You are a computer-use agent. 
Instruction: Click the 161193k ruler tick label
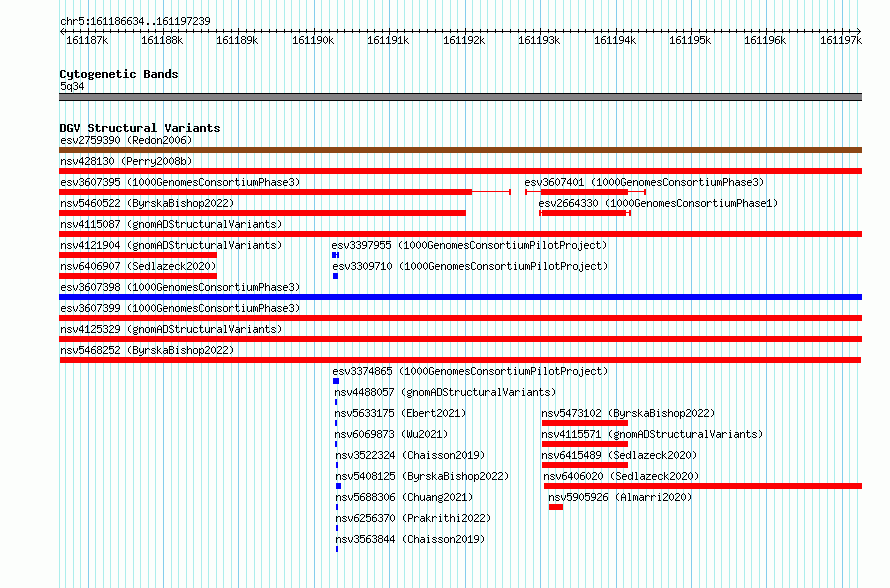click(x=539, y=40)
